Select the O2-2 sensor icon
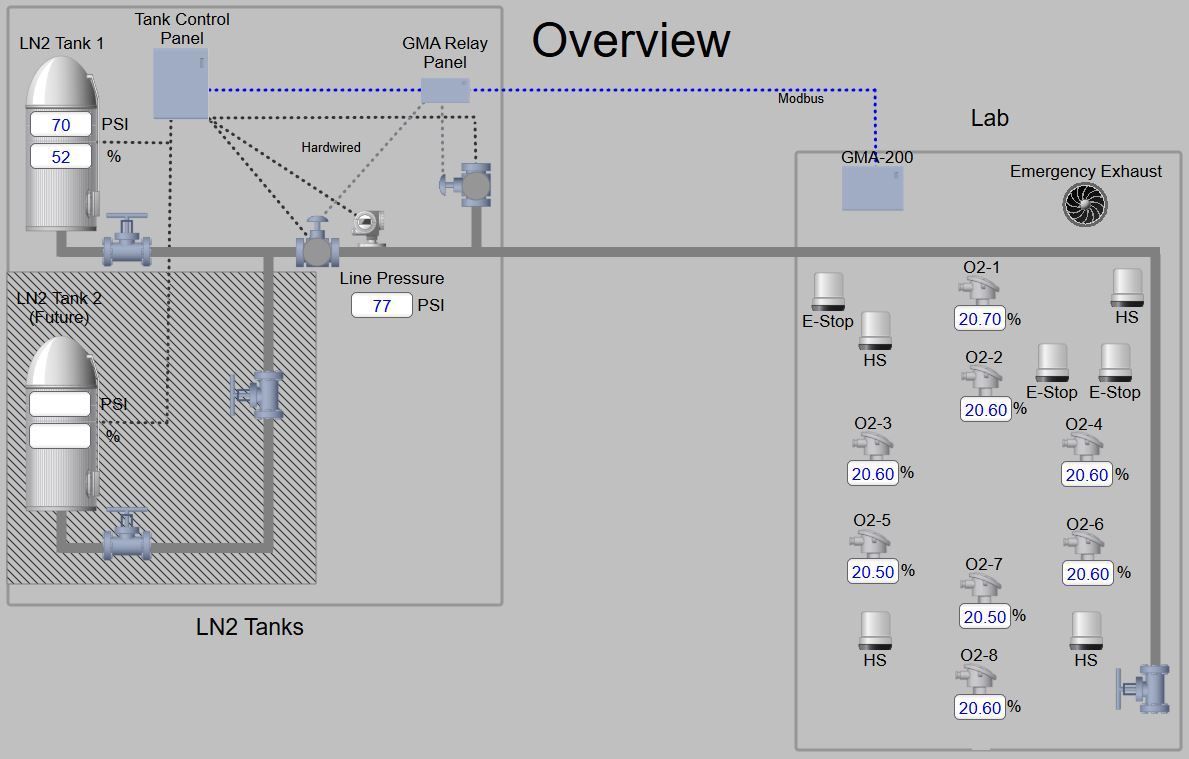The image size is (1189, 759). point(982,381)
